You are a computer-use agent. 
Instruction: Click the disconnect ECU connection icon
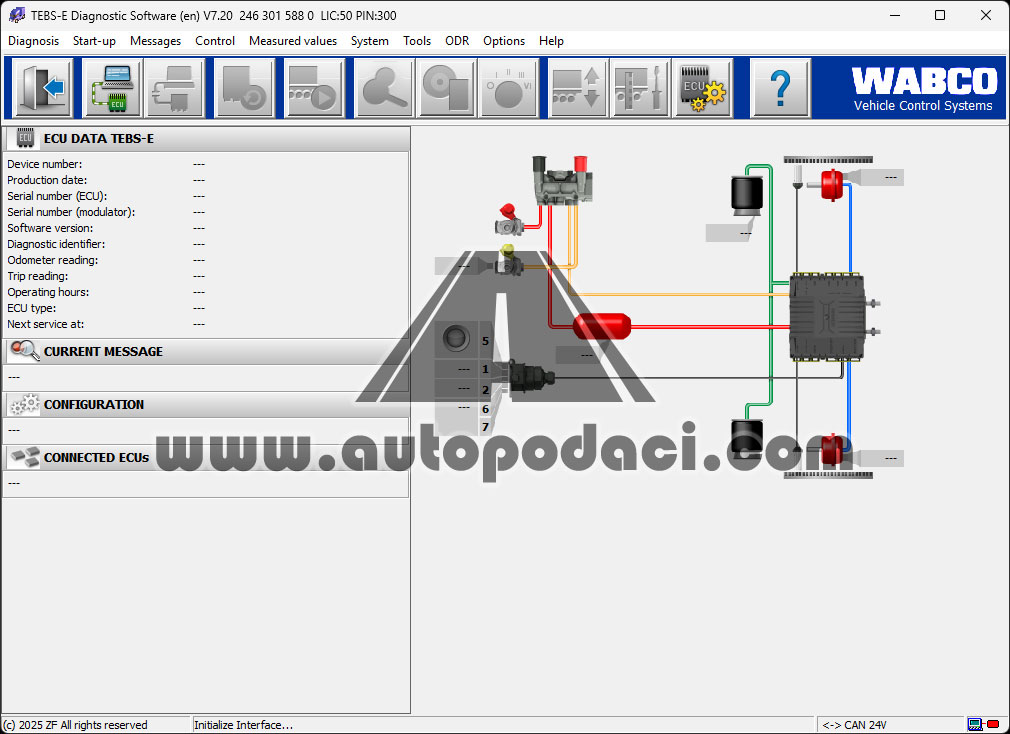(175, 88)
